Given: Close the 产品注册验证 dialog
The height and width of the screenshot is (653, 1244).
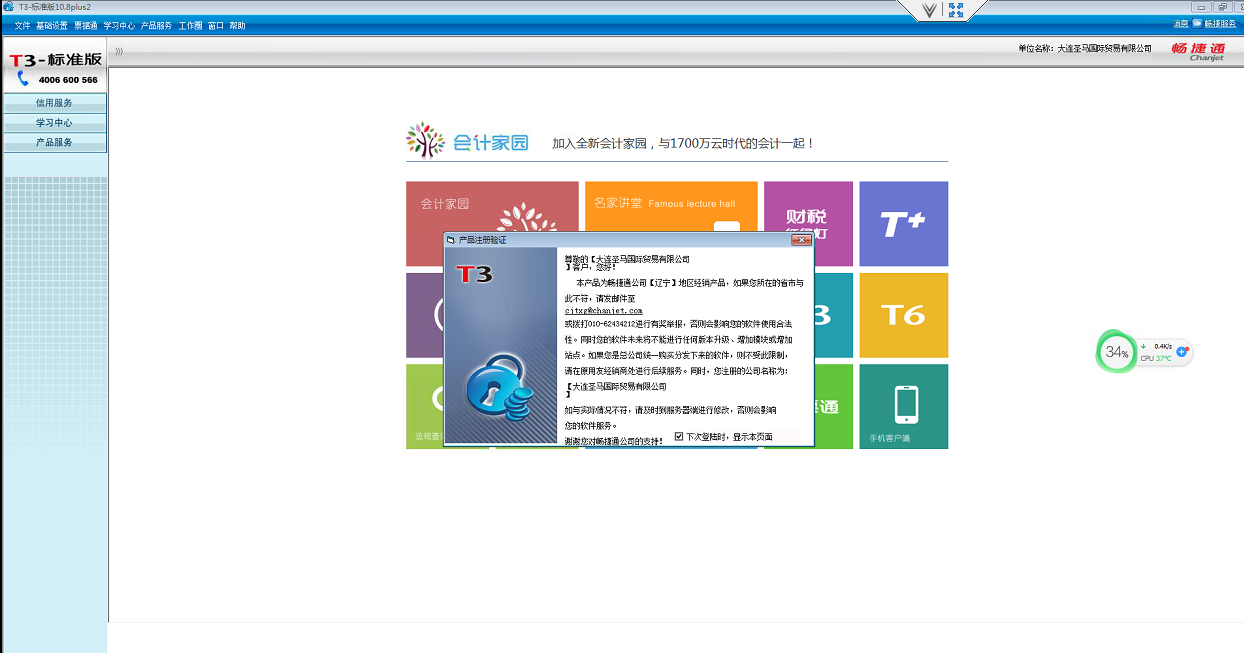Looking at the screenshot, I should [x=801, y=240].
